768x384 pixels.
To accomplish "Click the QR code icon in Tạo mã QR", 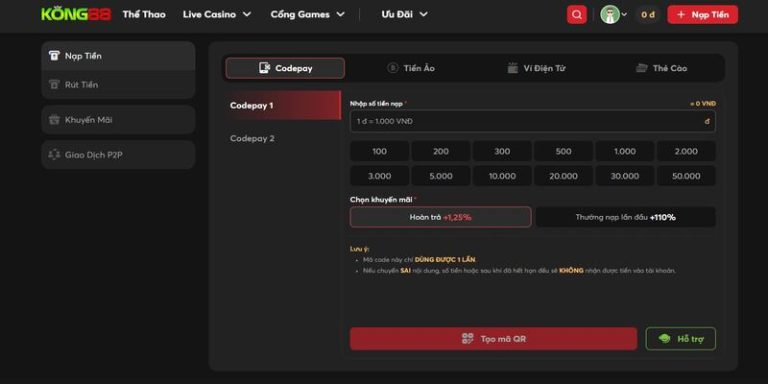I will point(468,338).
